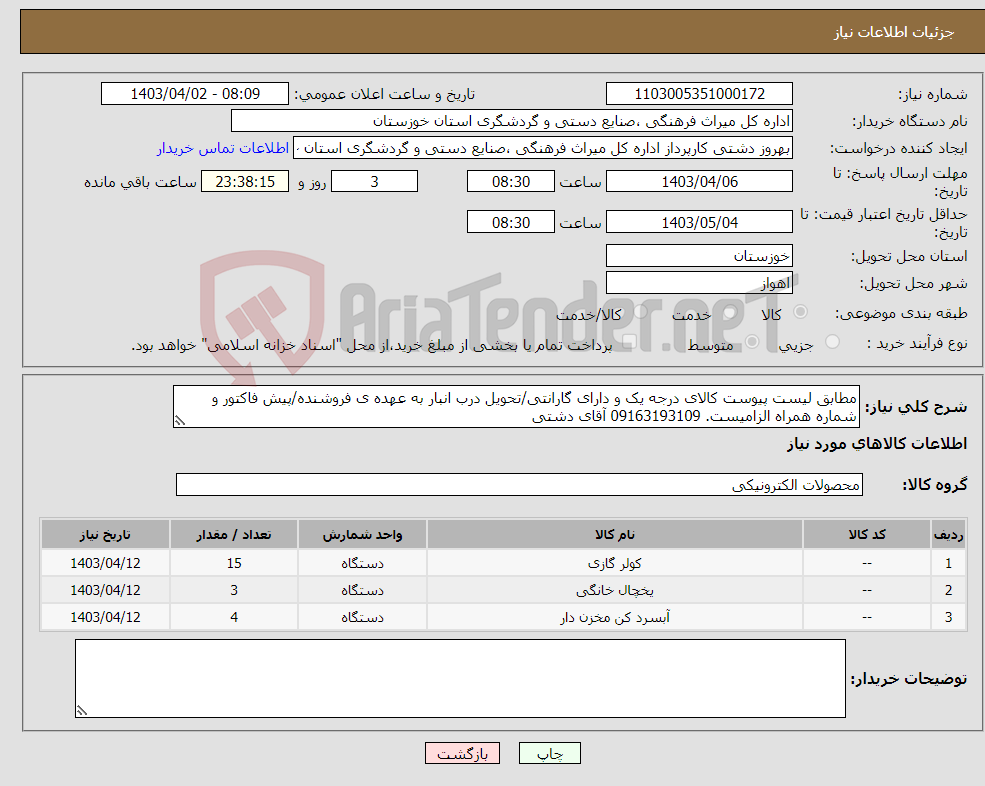The height and width of the screenshot is (786, 985).
Task: Click the ردیف column header
Action: tap(949, 534)
